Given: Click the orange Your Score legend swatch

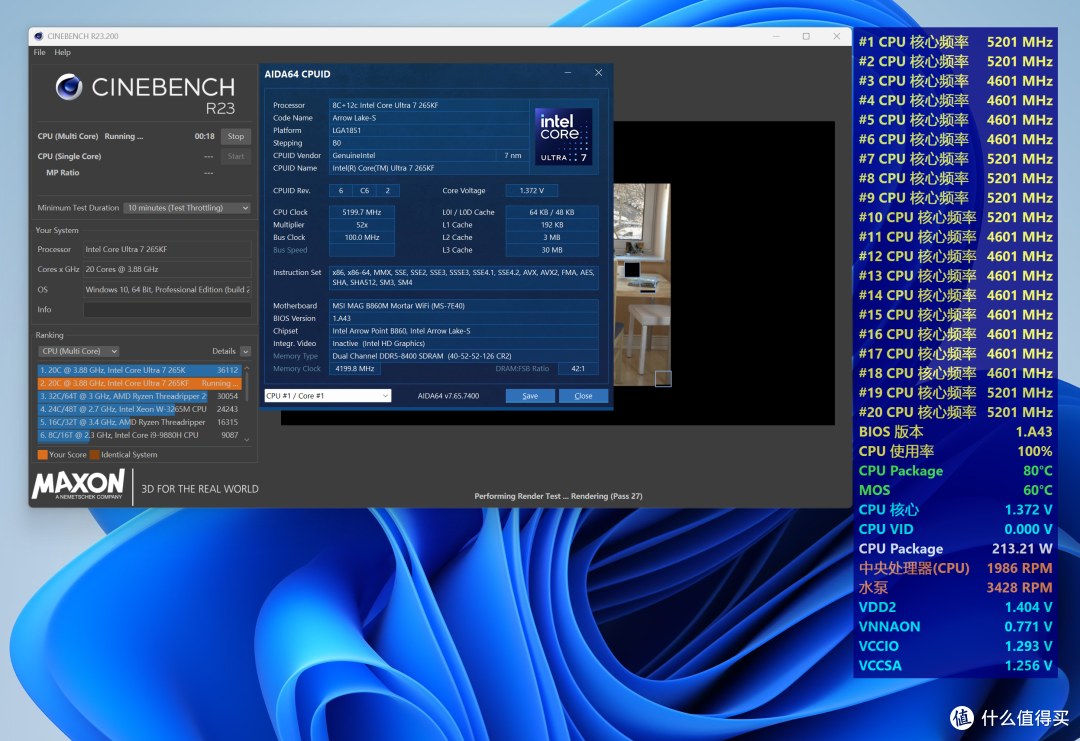Looking at the screenshot, I should [x=43, y=455].
